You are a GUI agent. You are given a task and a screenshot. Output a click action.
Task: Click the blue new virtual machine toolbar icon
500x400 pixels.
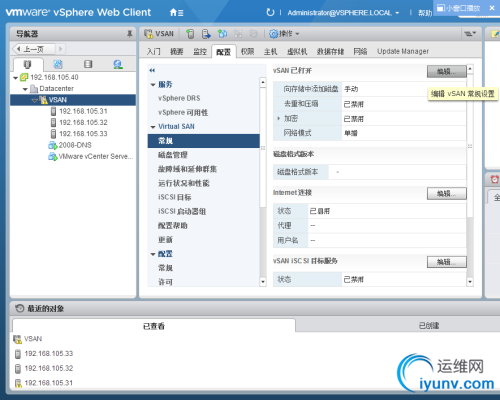point(222,34)
